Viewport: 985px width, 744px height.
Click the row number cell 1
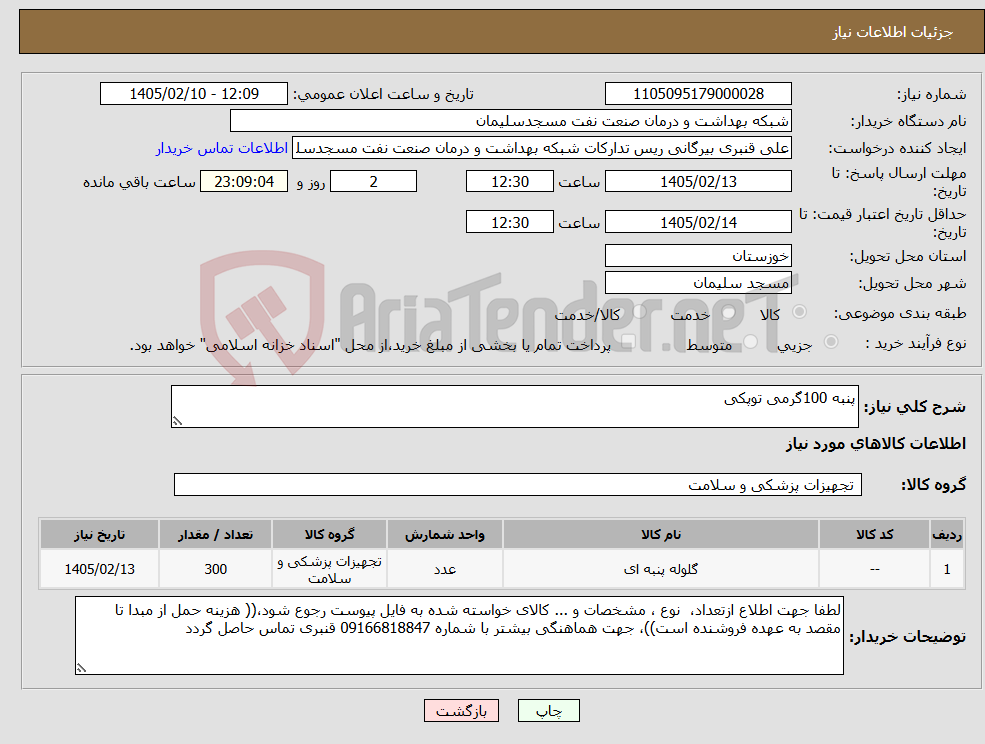coord(947,569)
